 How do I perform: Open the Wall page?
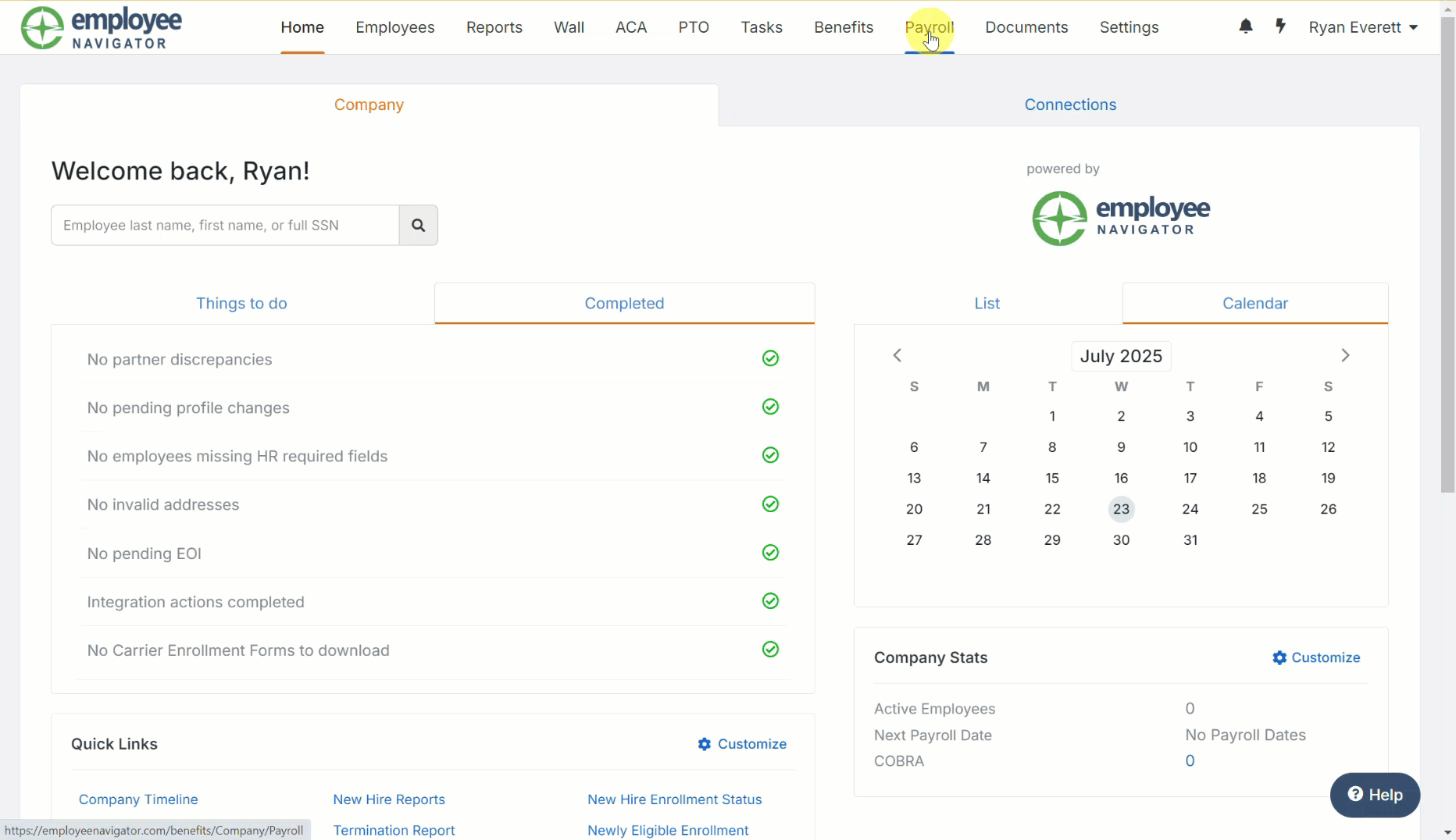pyautogui.click(x=569, y=27)
